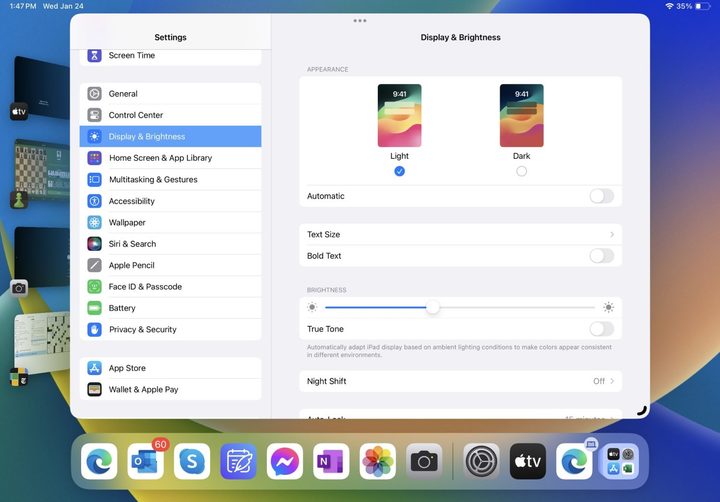Tap the three-dot multitasking button at top
This screenshot has width=720, height=502.
[x=360, y=21]
